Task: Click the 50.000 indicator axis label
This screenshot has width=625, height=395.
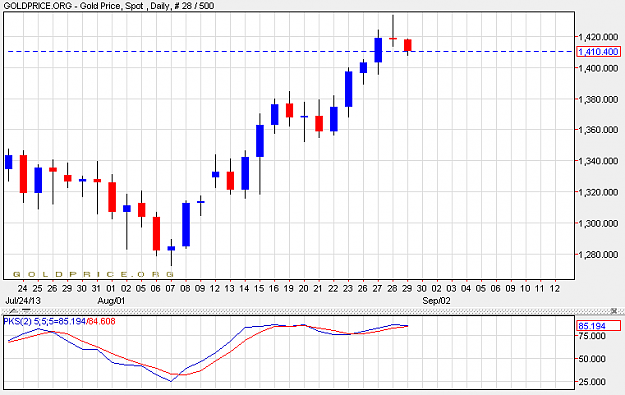Action: (592, 359)
